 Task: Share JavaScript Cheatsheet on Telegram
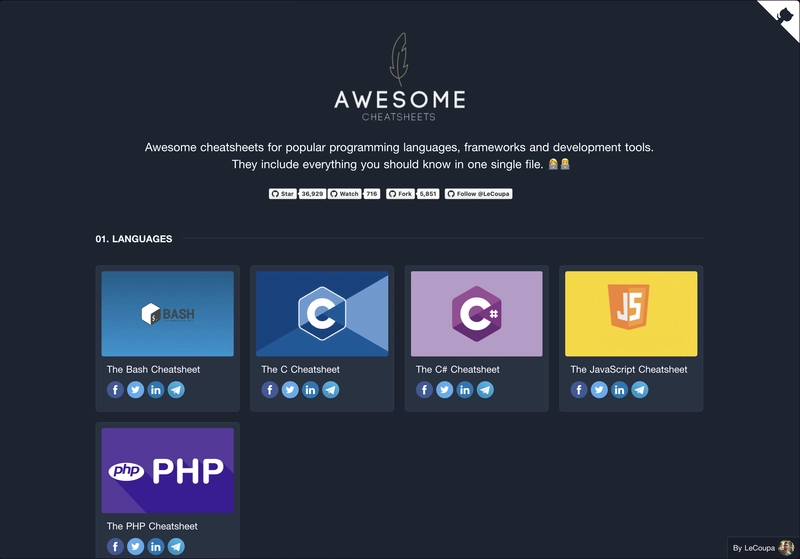[x=640, y=390]
